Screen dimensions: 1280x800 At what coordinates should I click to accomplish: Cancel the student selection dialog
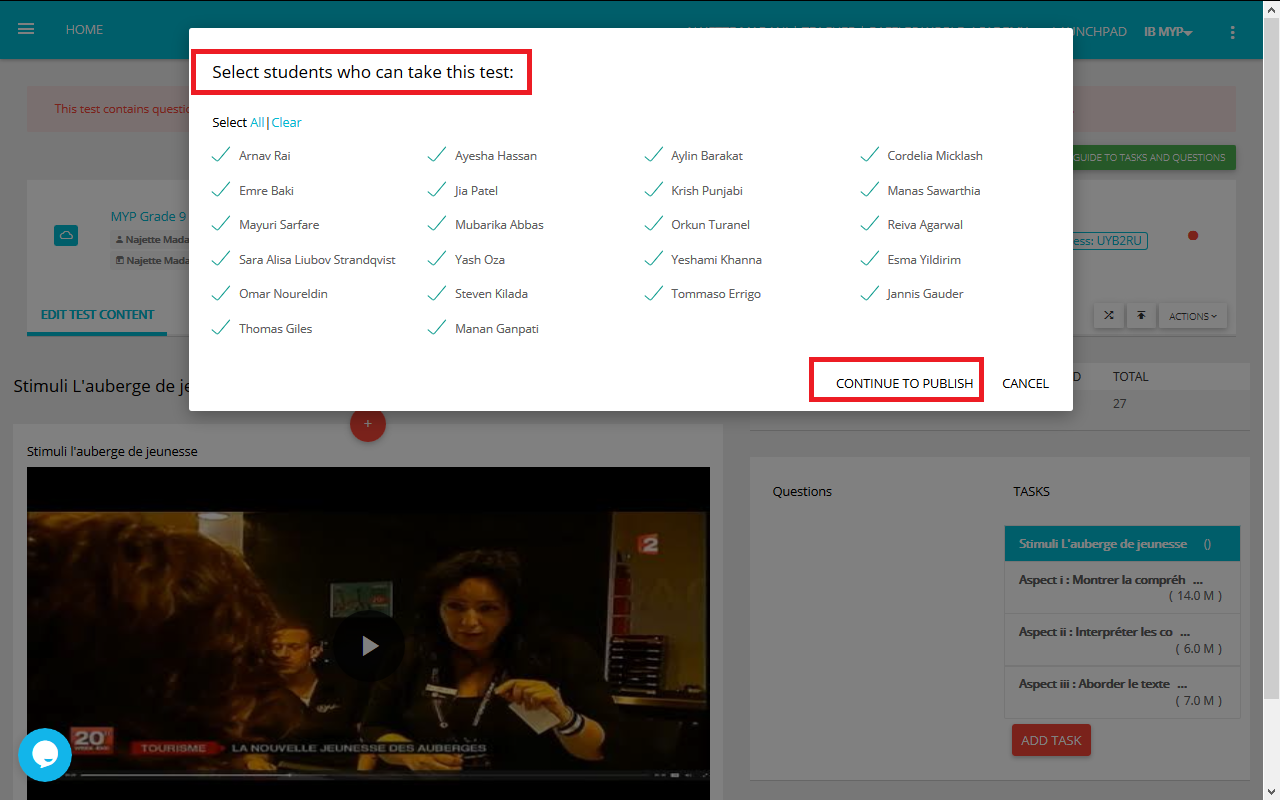pyautogui.click(x=1025, y=383)
